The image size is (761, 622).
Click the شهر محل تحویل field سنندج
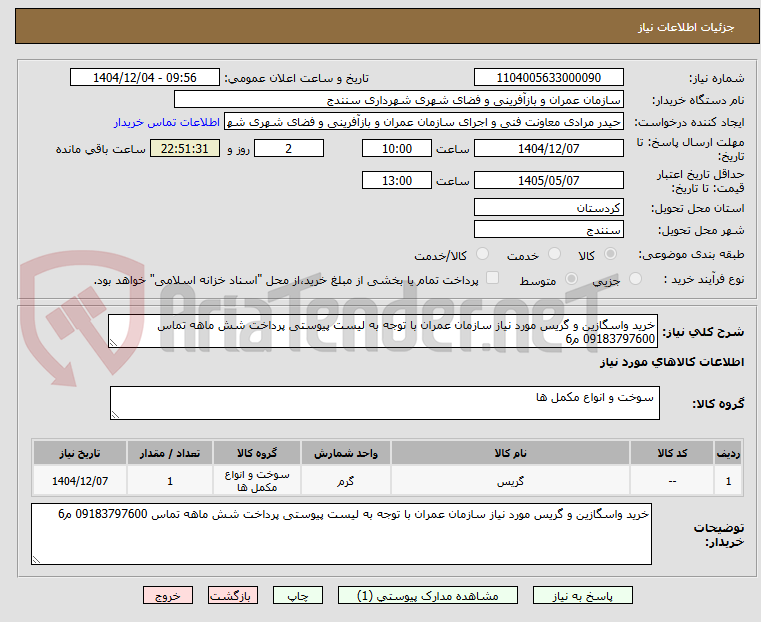(x=548, y=229)
